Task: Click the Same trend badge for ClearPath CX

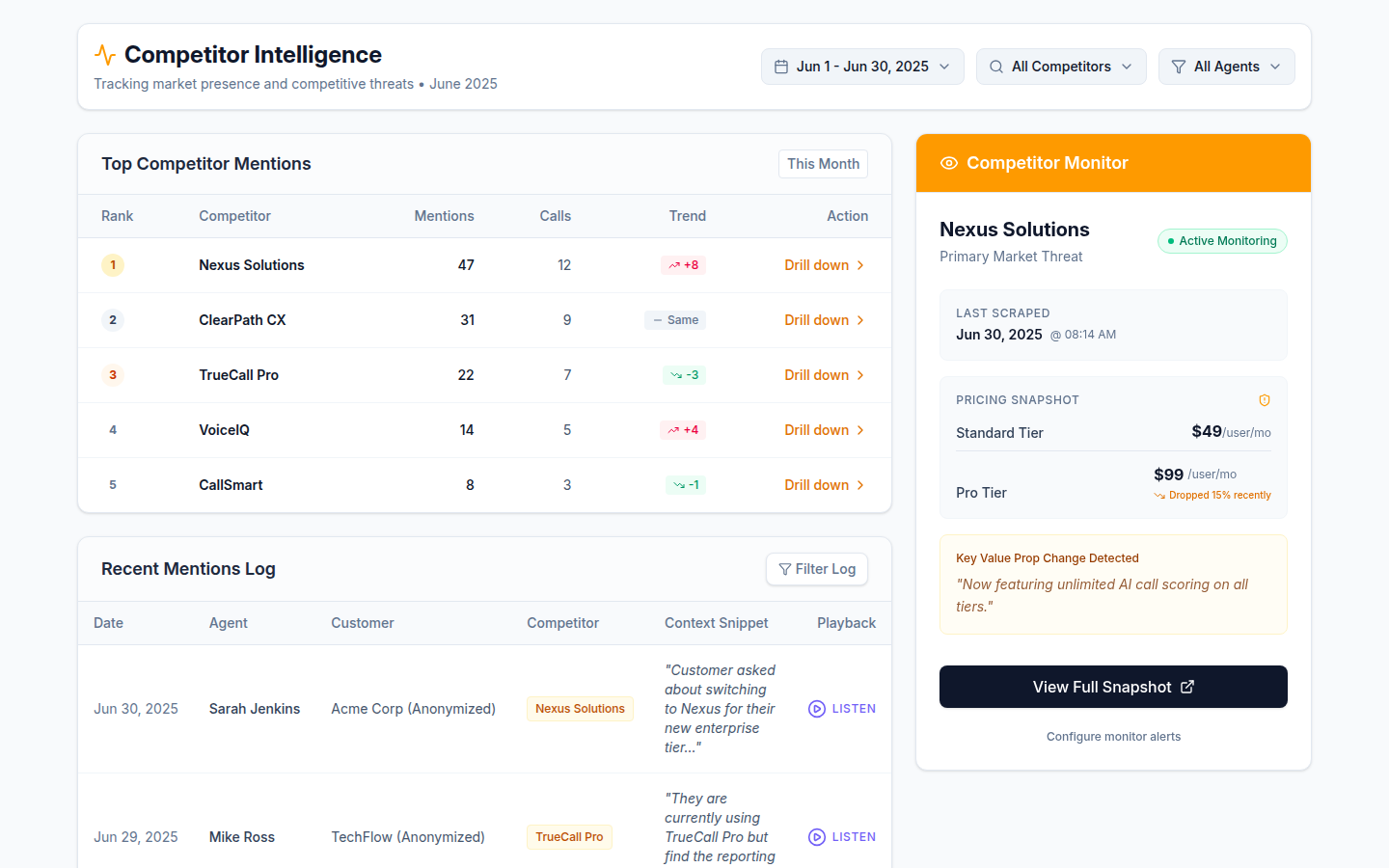Action: point(675,320)
